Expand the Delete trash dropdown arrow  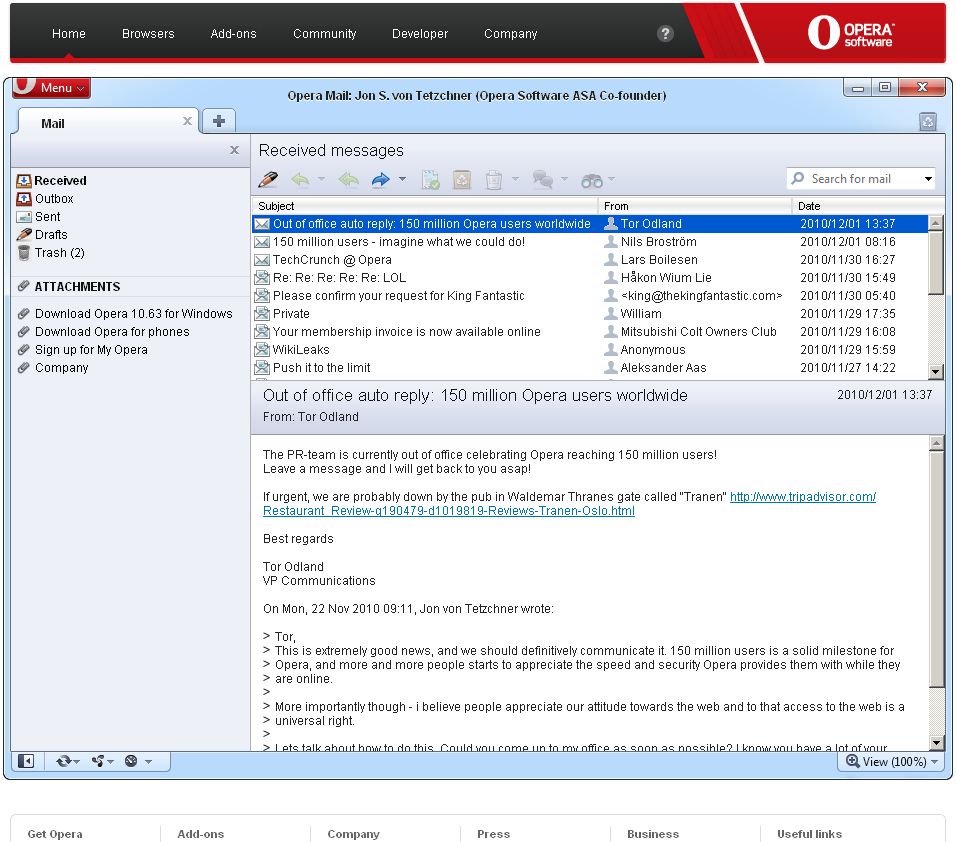pos(515,179)
